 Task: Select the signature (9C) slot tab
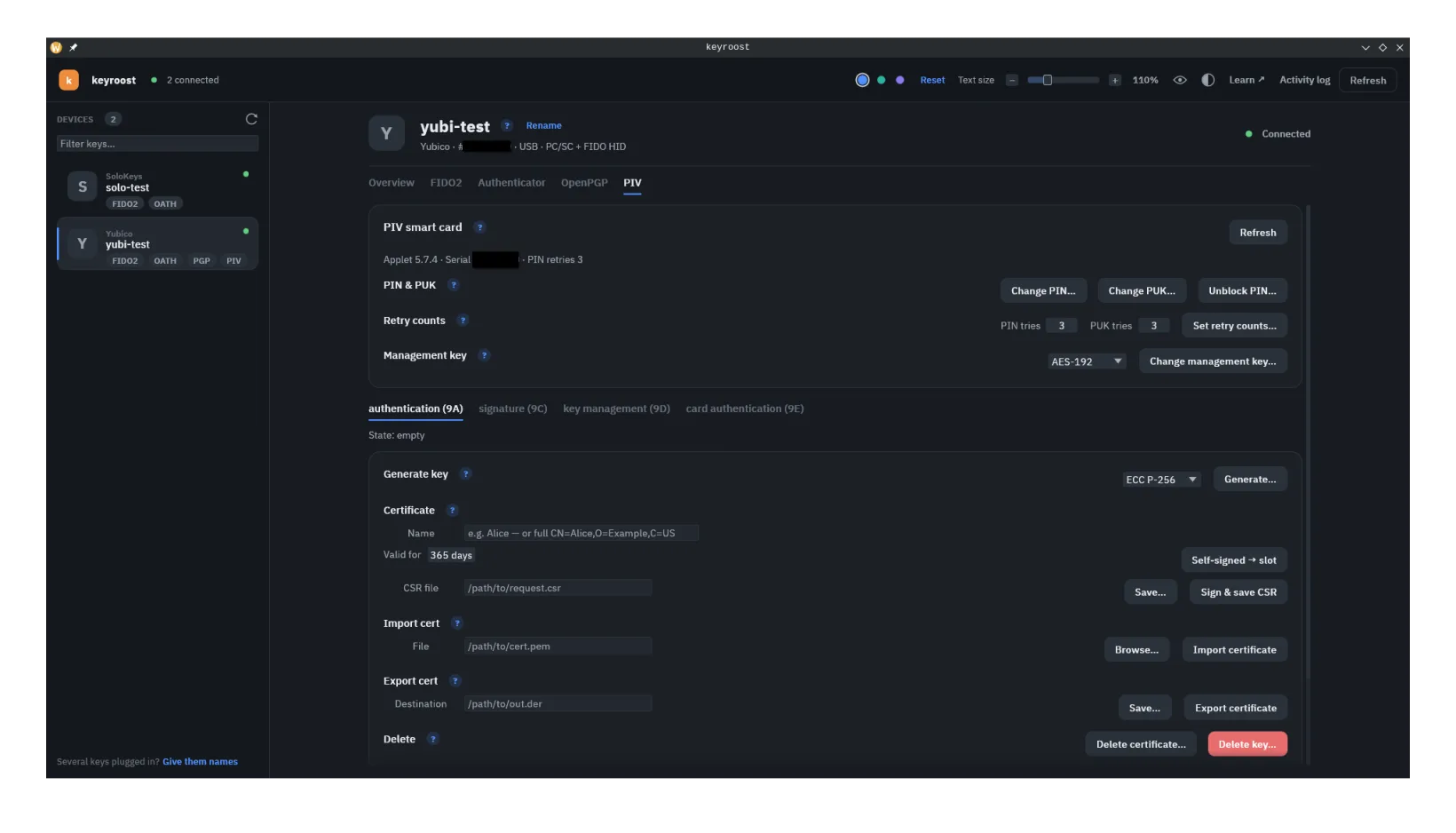tap(512, 409)
